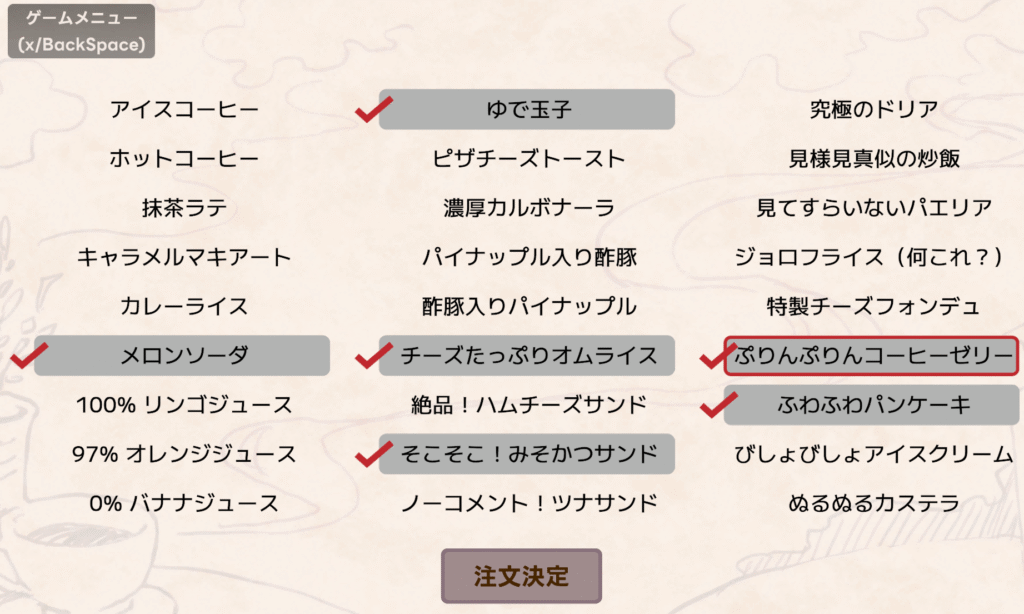Viewport: 1024px width, 614px height.
Task: Select 0% バナナジュース
Action: click(180, 504)
